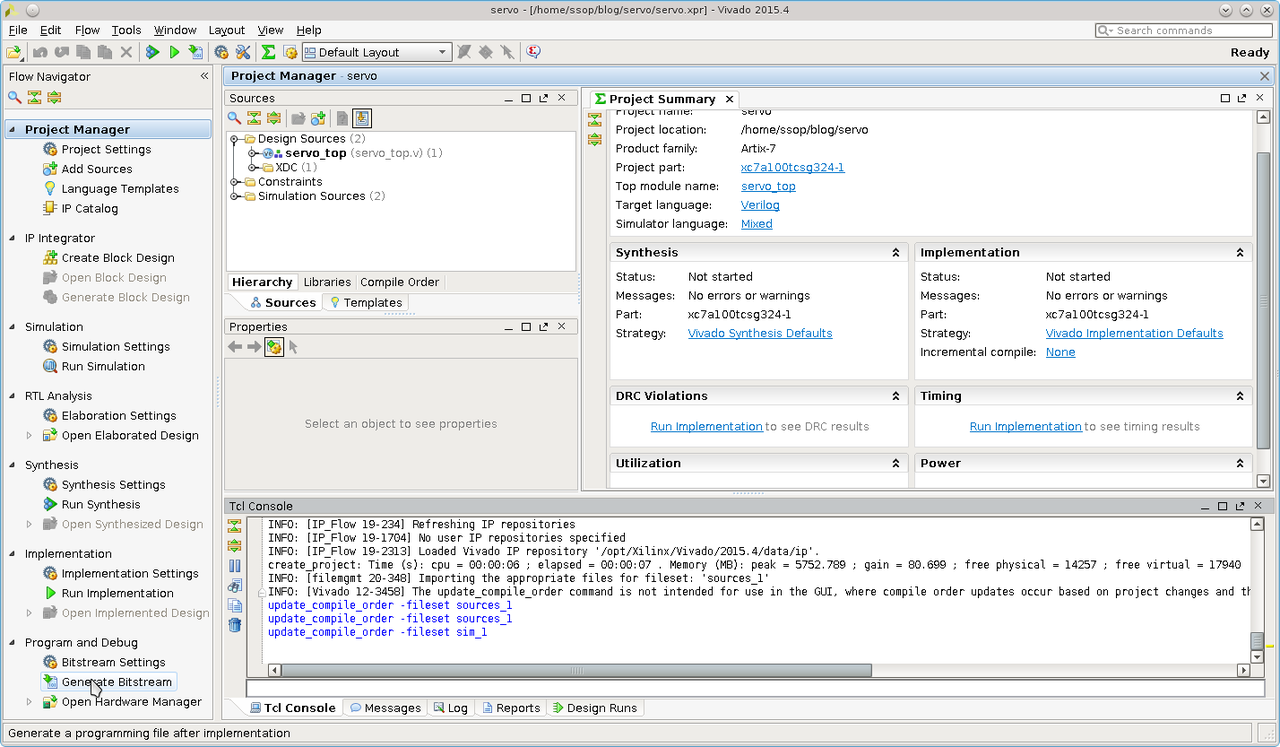Click the Add Sources plus icon in the Sources toolbar
Screen dimensions: 1280x747
[x=318, y=118]
